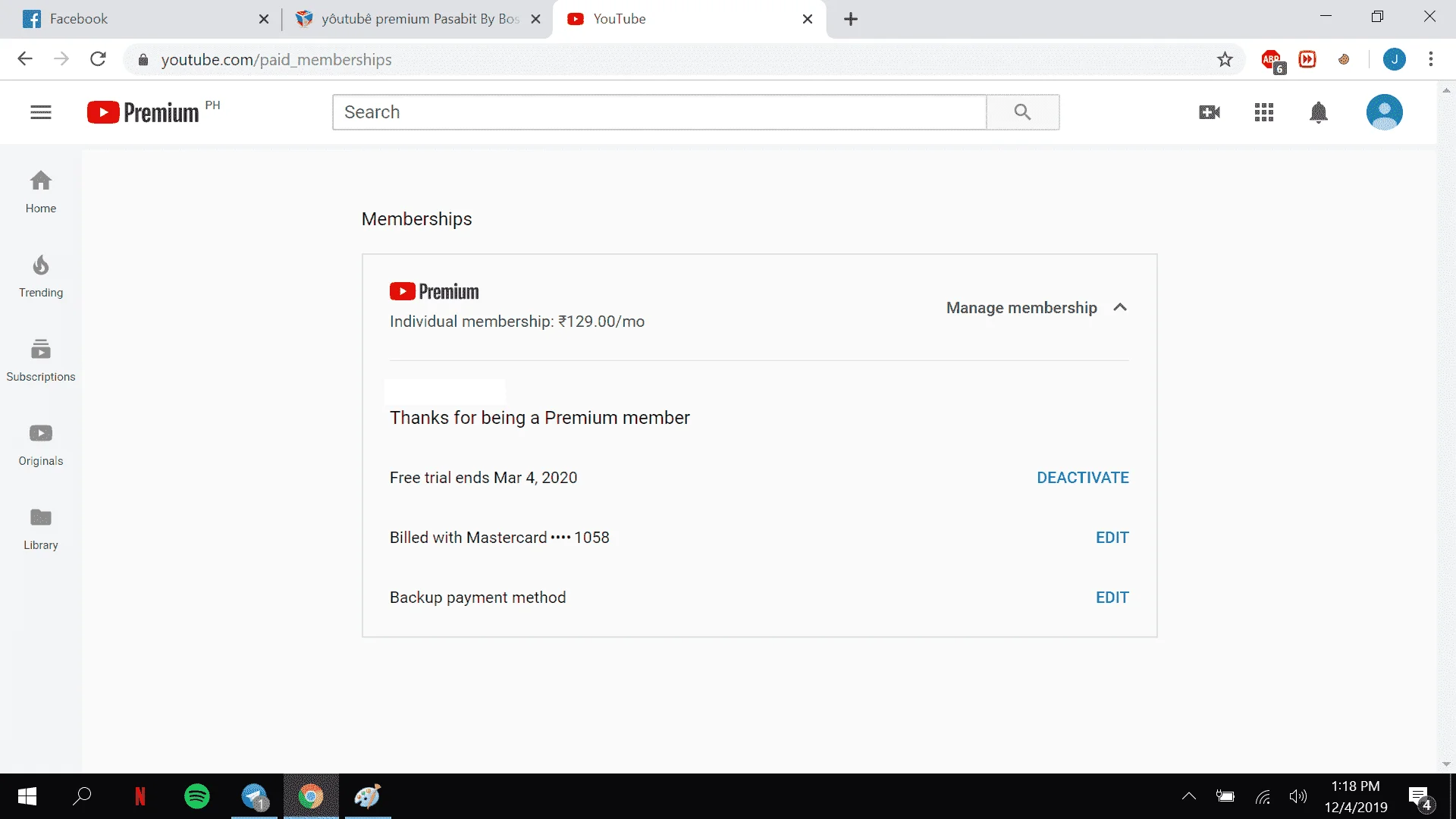The image size is (1456, 819).
Task: Click the address bar URL
Action: pyautogui.click(x=276, y=60)
